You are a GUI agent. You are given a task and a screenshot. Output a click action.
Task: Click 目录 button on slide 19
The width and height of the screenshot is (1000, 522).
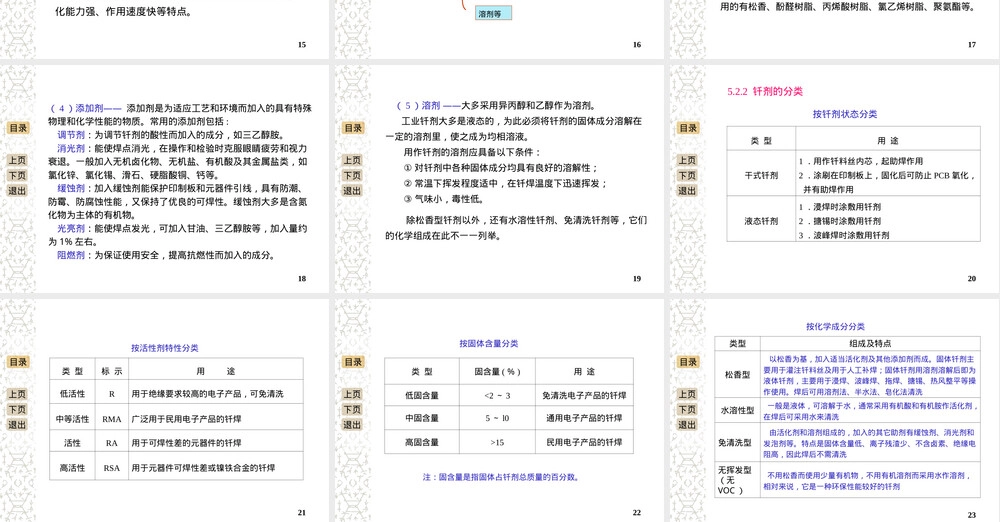pos(353,128)
